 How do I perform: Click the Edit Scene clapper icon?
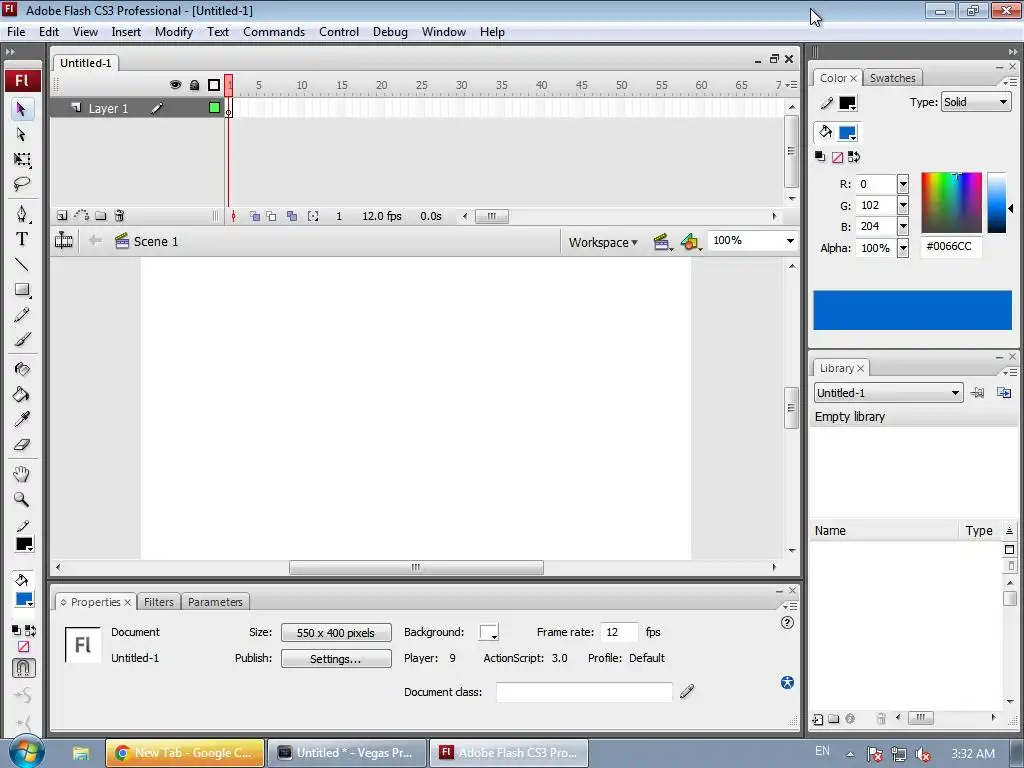pyautogui.click(x=662, y=242)
